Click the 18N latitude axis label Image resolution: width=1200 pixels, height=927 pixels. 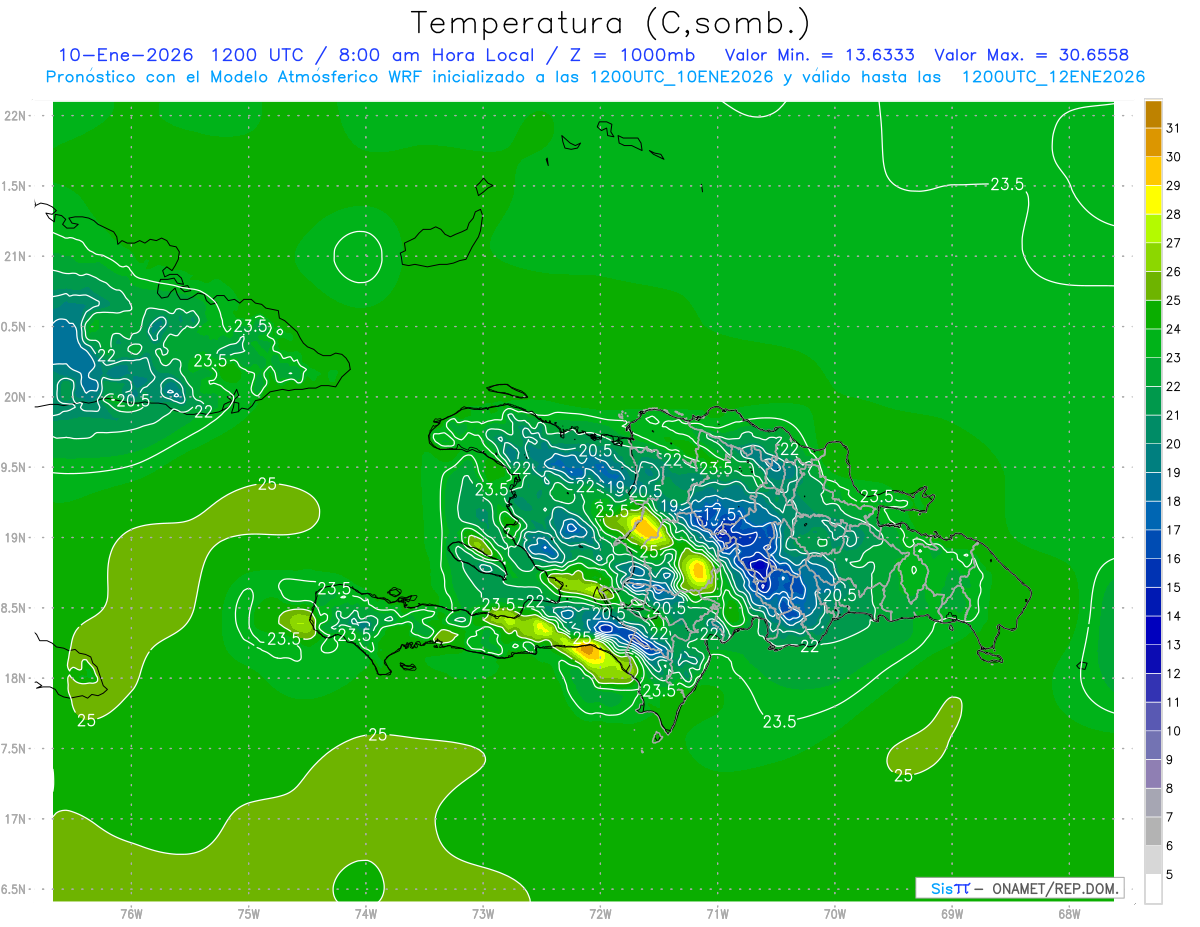(x=15, y=678)
